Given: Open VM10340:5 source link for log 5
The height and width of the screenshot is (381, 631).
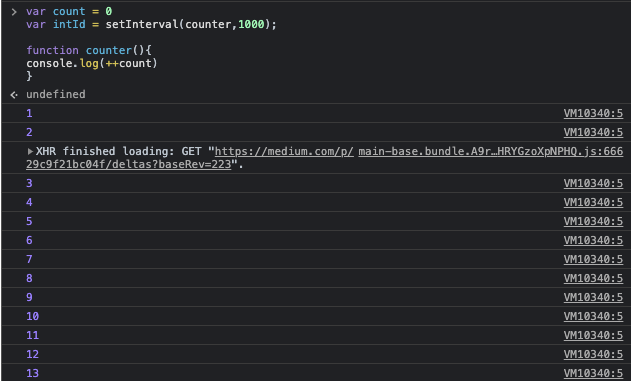Looking at the screenshot, I should tap(593, 221).
